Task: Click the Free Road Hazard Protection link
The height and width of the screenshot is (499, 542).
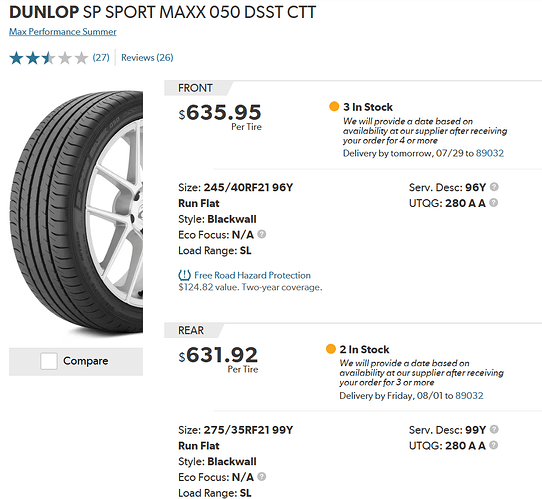Action: (x=252, y=275)
